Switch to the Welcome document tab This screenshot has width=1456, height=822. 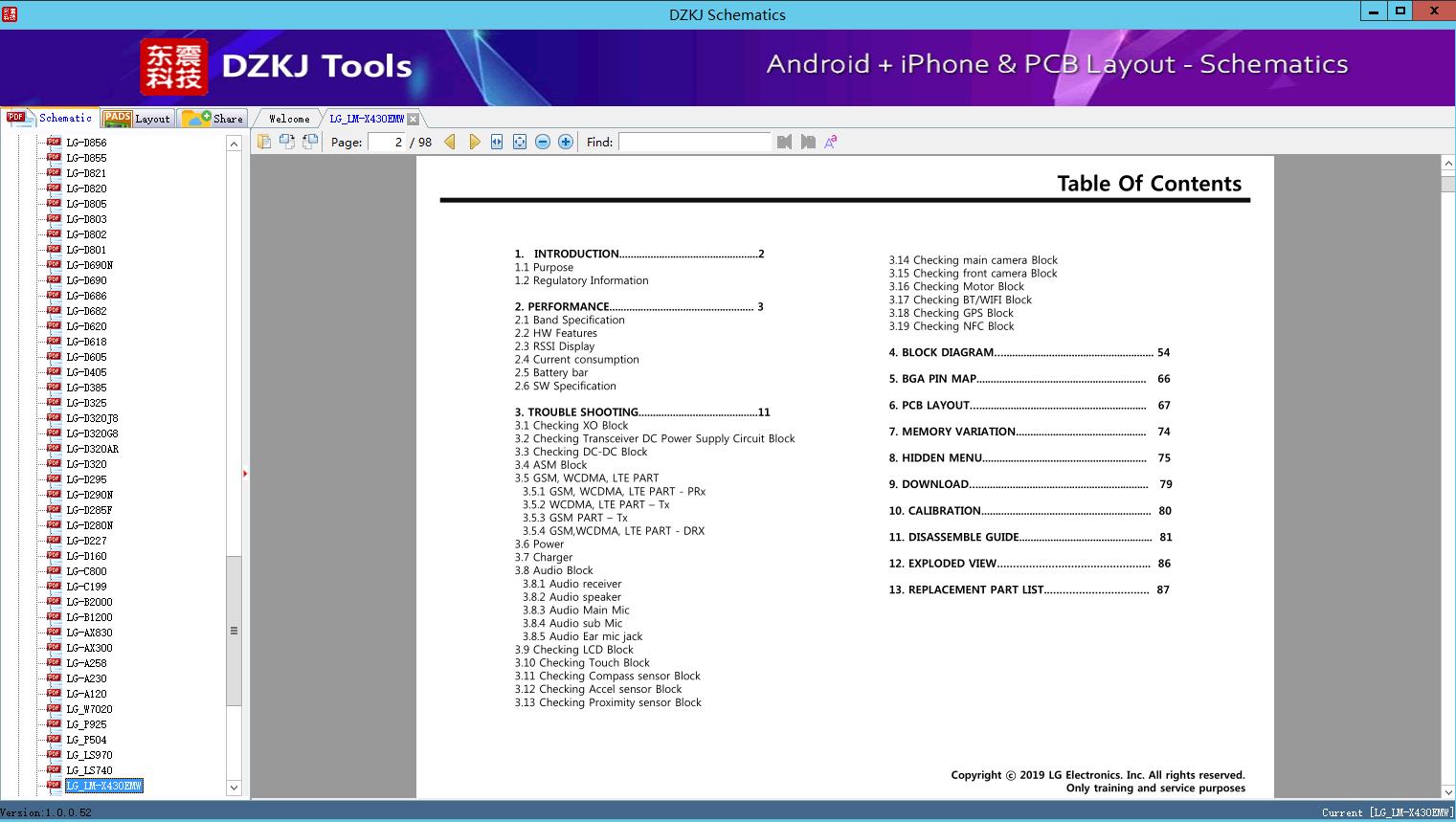coord(289,119)
